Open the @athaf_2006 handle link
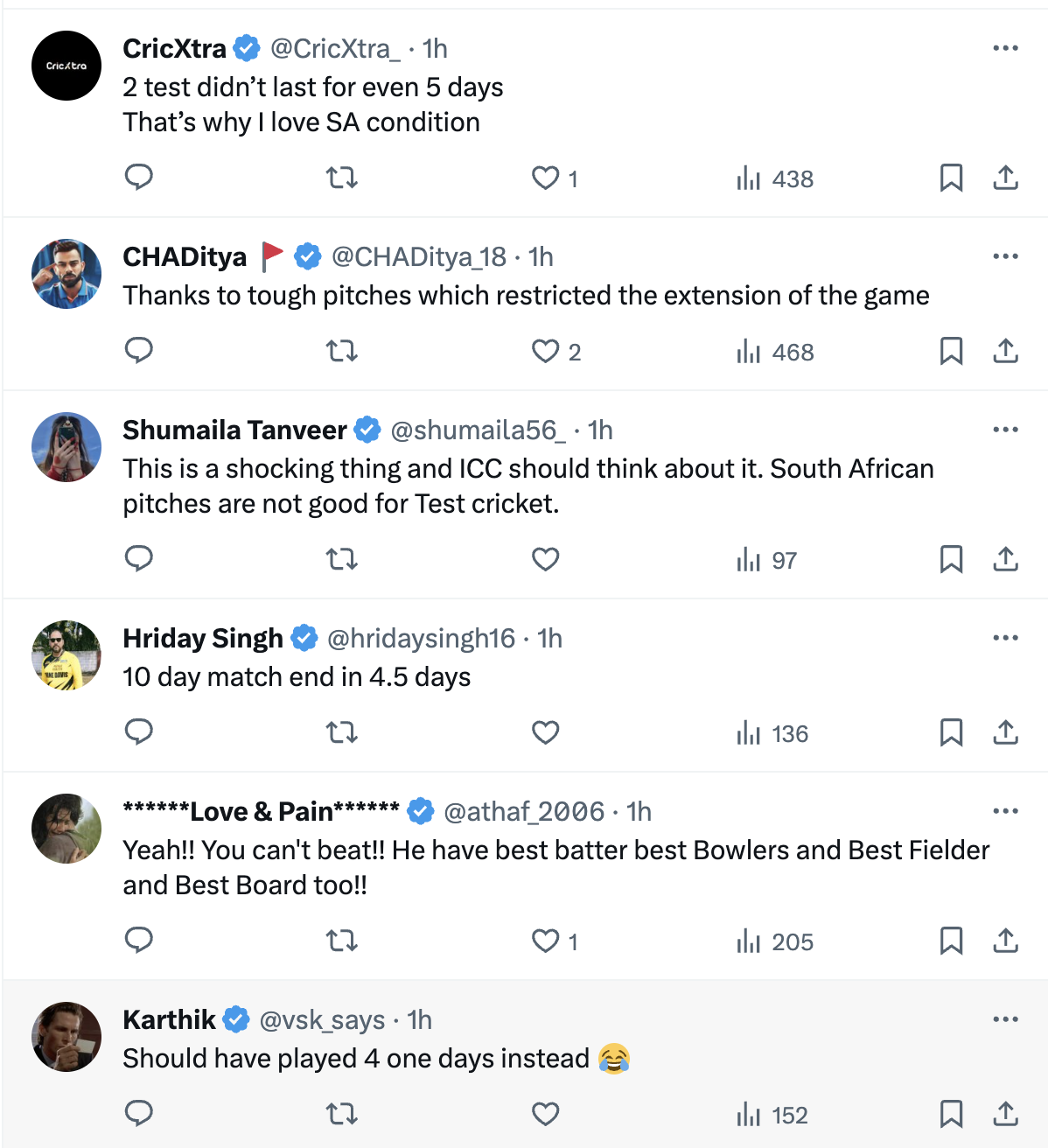The image size is (1048, 1148). point(524,811)
